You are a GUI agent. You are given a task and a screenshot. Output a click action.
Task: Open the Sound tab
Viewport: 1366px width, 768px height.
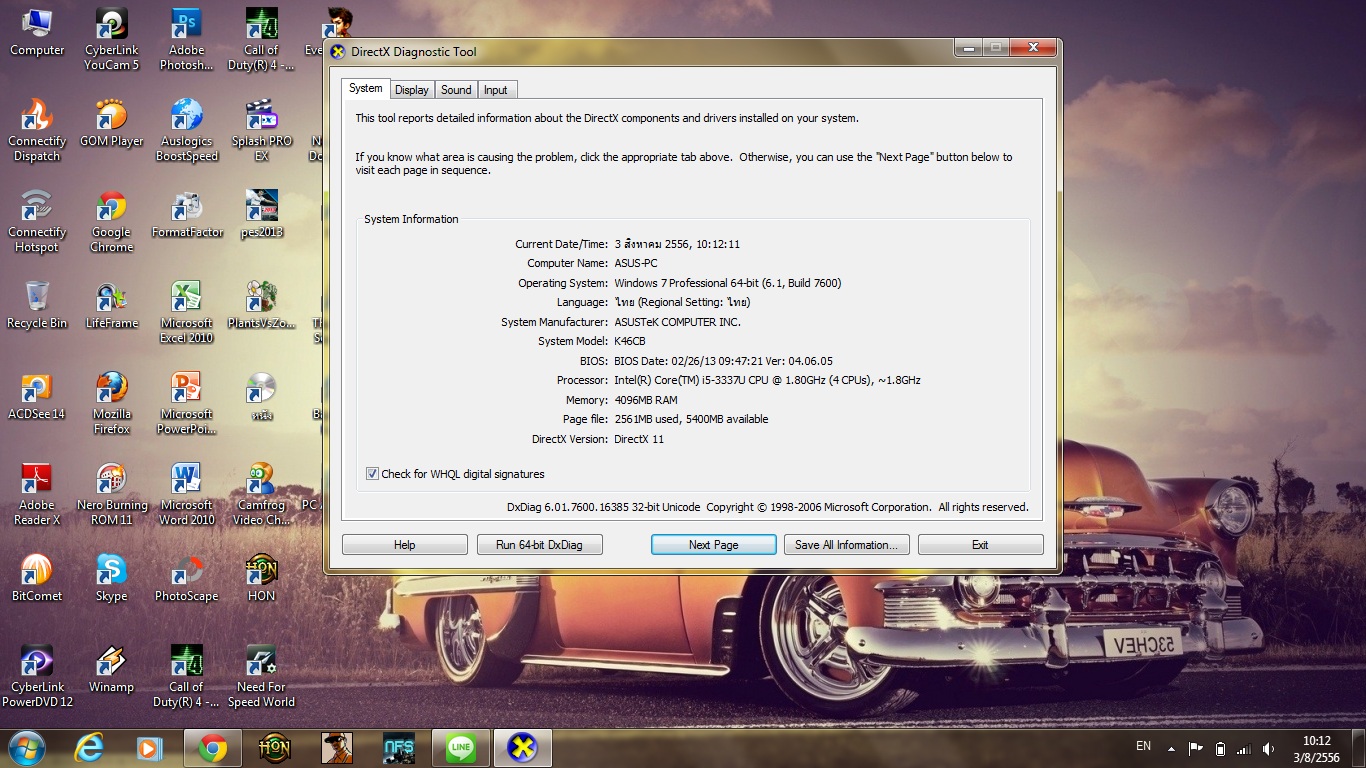pos(456,90)
